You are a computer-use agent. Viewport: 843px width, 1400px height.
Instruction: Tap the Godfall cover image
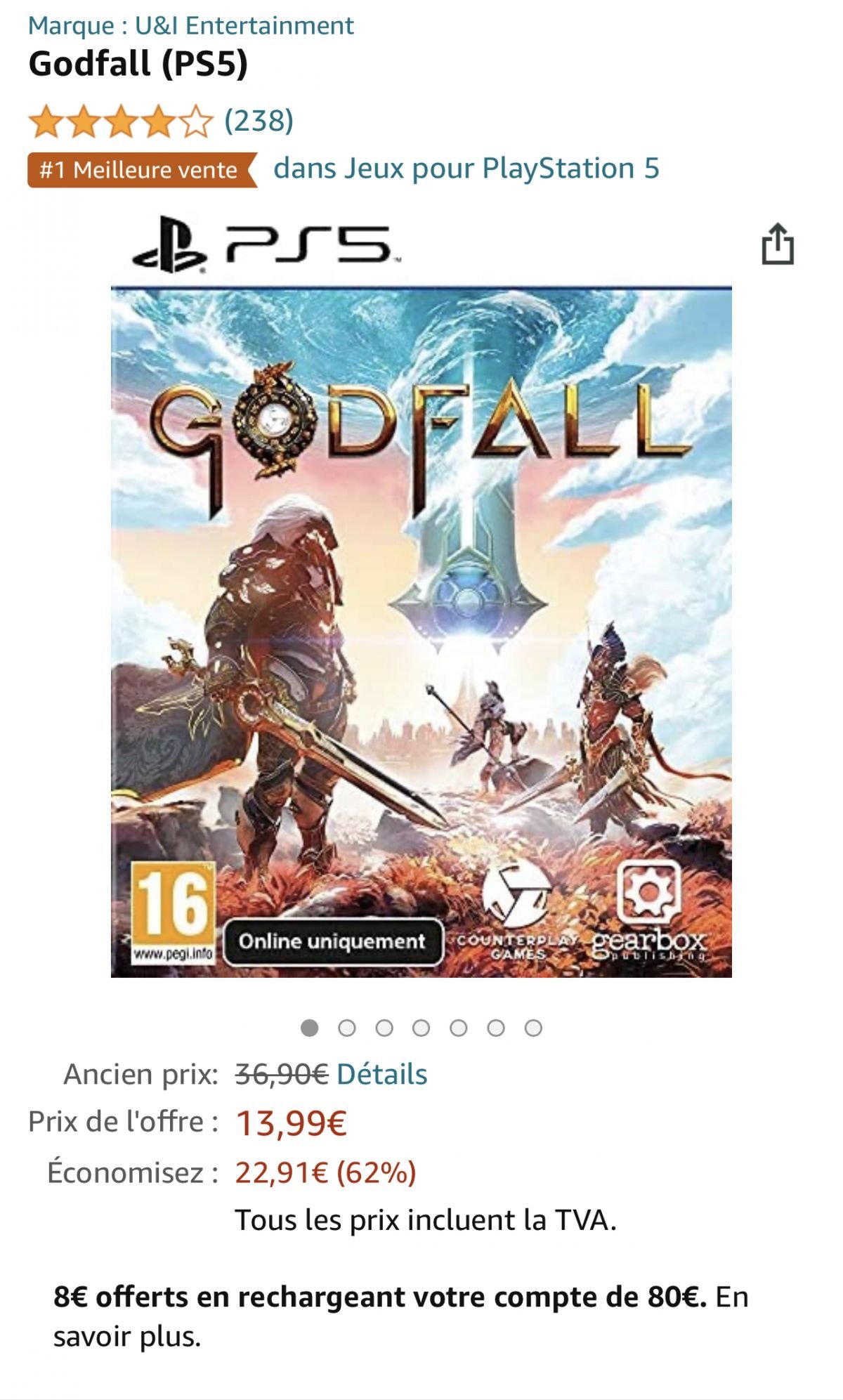pyautogui.click(x=421, y=632)
